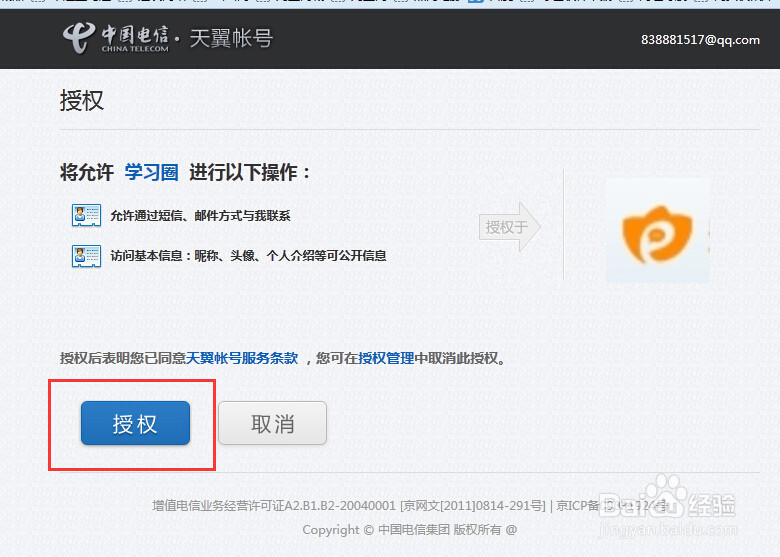Click the 授权 page heading

pyautogui.click(x=82, y=101)
